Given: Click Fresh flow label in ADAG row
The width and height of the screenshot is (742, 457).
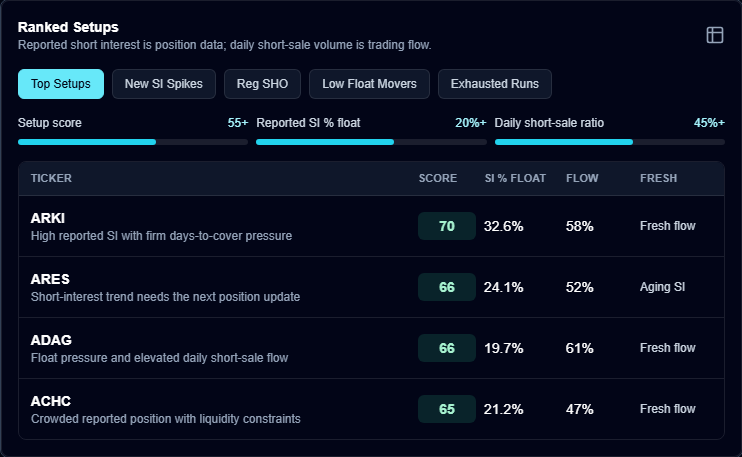Looking at the screenshot, I should [x=668, y=348].
